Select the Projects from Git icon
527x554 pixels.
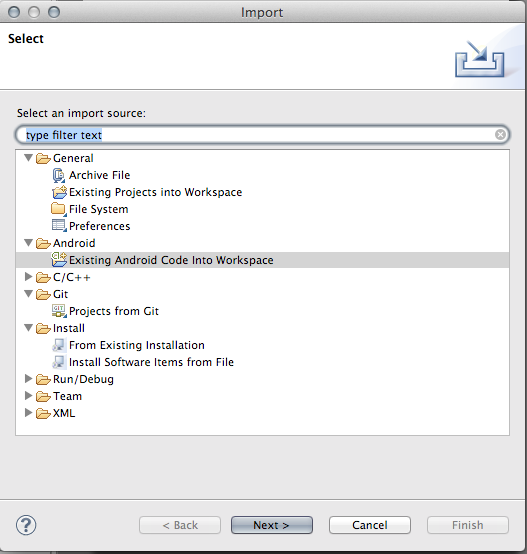tap(59, 311)
